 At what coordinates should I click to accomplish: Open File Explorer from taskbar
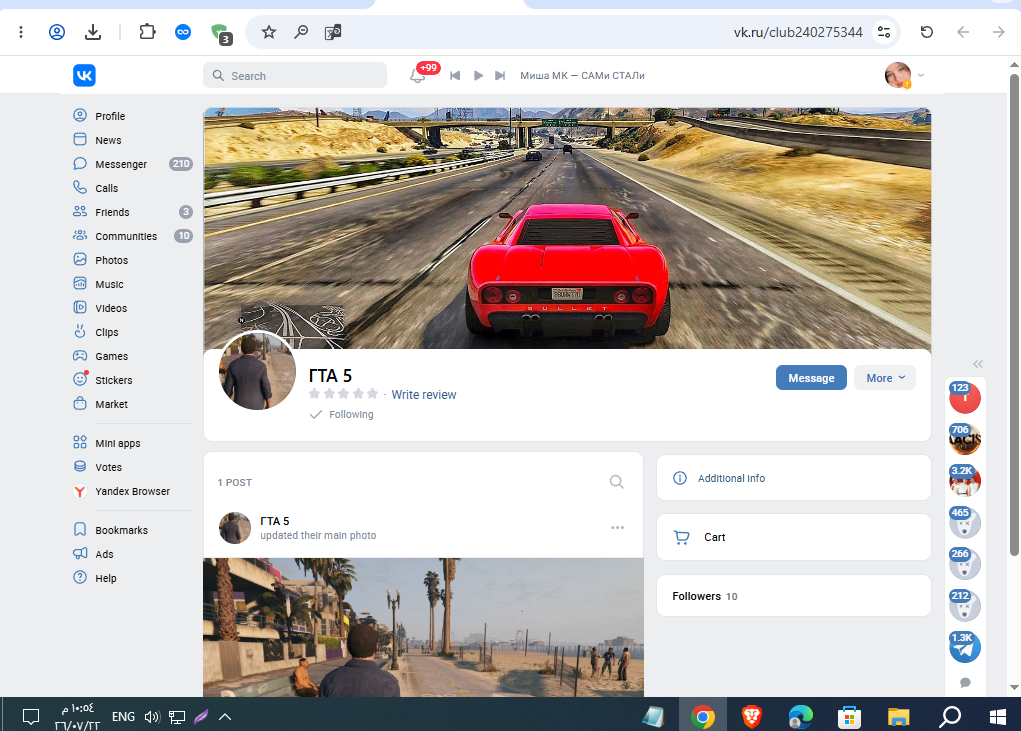pyautogui.click(x=899, y=717)
